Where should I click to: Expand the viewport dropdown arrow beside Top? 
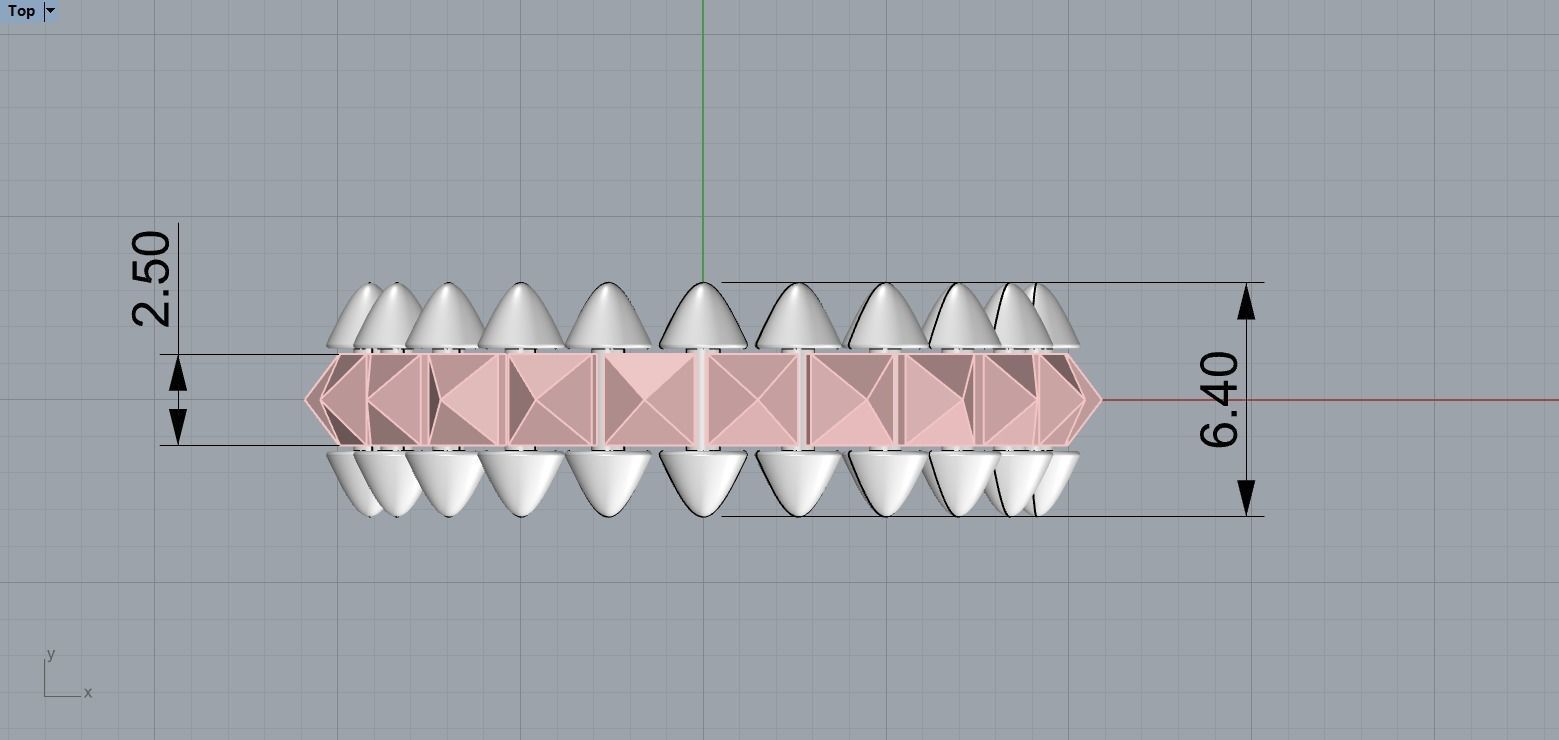pyautogui.click(x=51, y=11)
